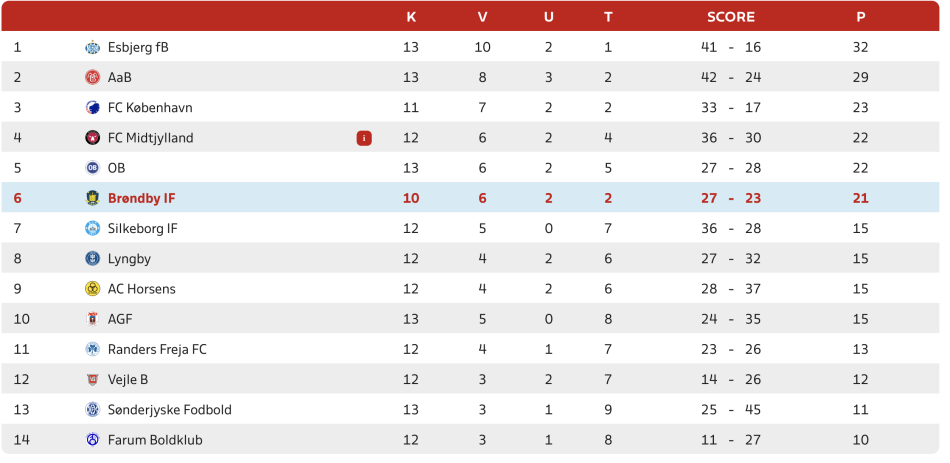Click the Esbjerg fB club logo
The width and height of the screenshot is (950, 463).
pos(93,47)
